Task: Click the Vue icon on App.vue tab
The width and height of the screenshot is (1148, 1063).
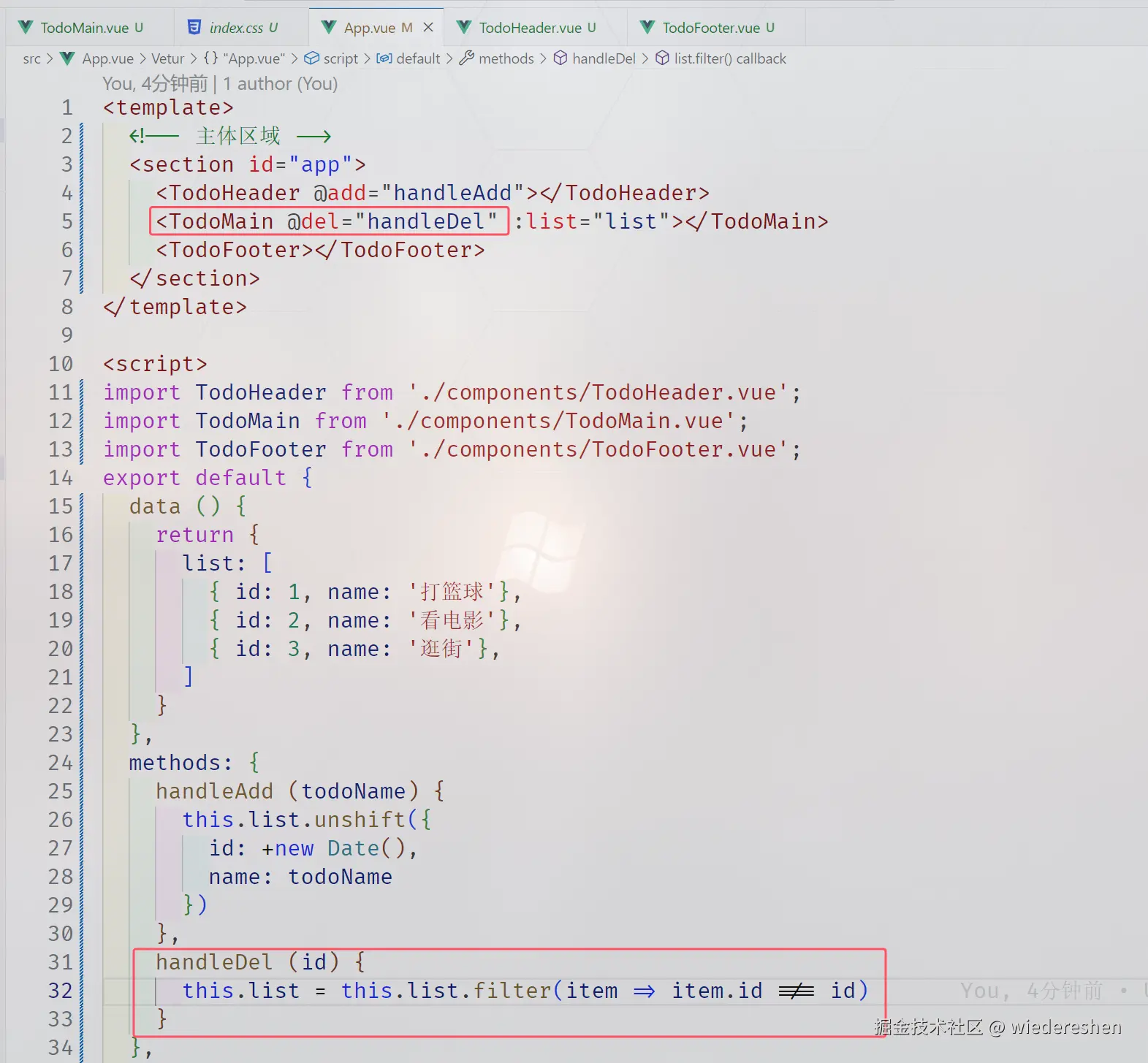Action: pos(330,28)
